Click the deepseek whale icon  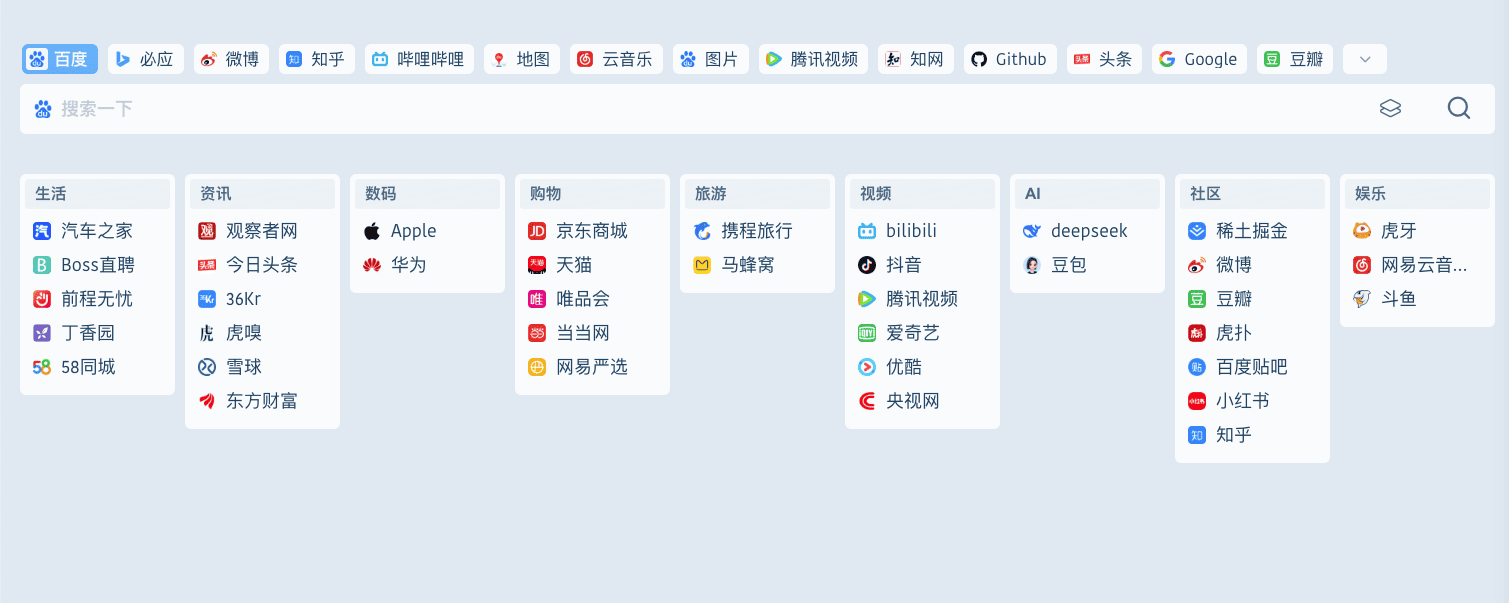[1032, 231]
